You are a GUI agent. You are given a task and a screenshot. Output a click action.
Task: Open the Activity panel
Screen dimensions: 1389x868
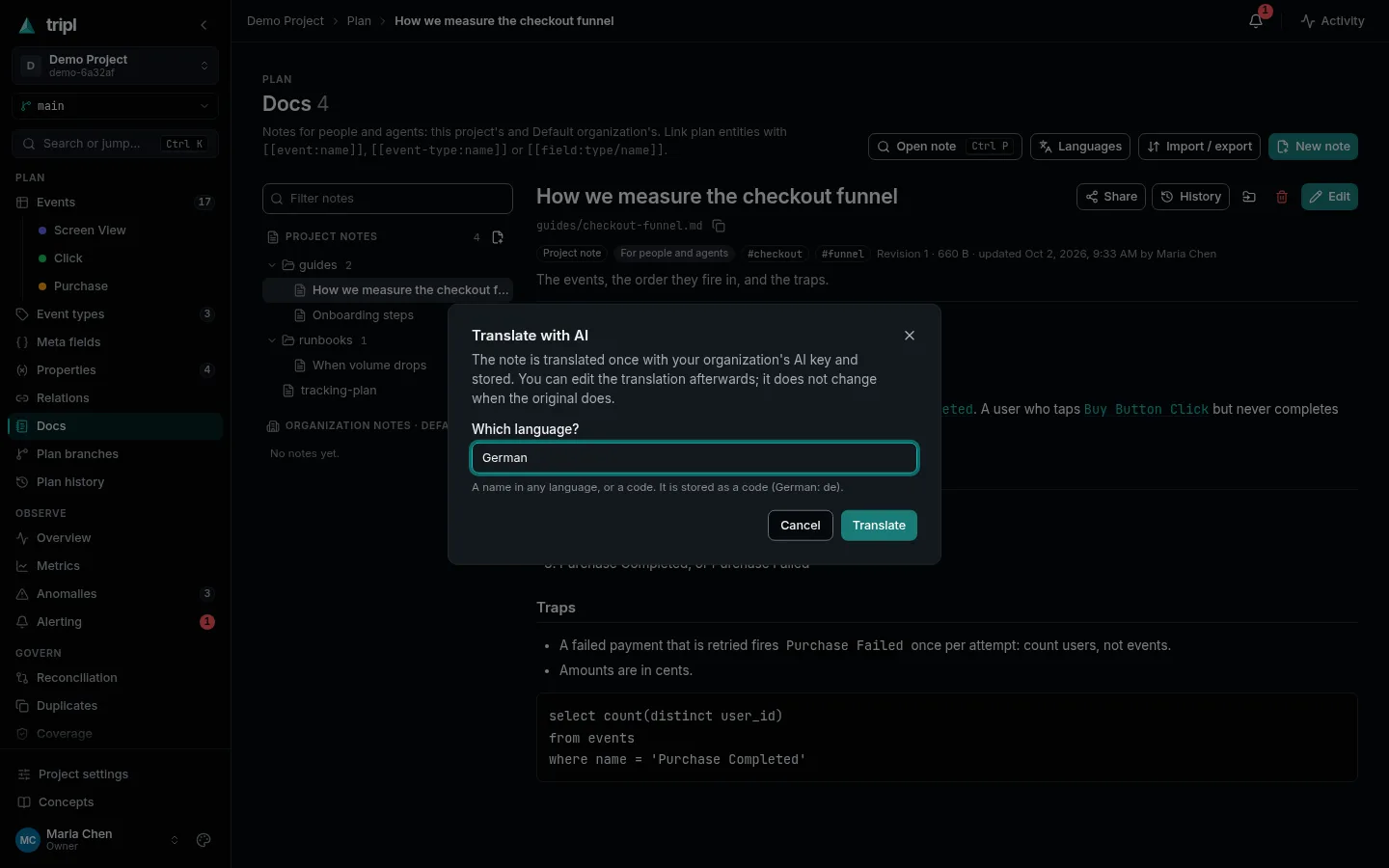[1332, 21]
